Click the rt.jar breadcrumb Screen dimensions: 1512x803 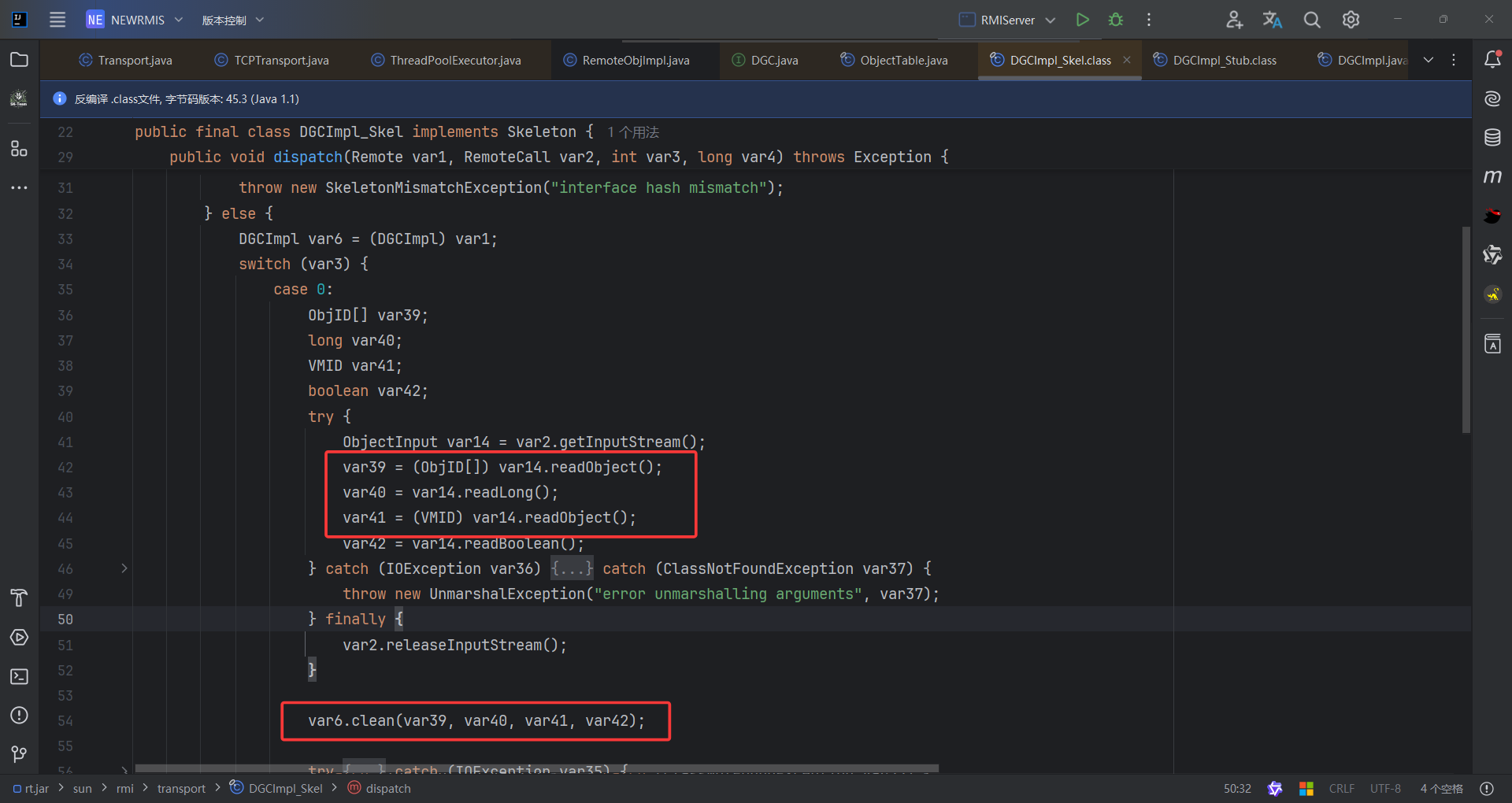(31, 788)
